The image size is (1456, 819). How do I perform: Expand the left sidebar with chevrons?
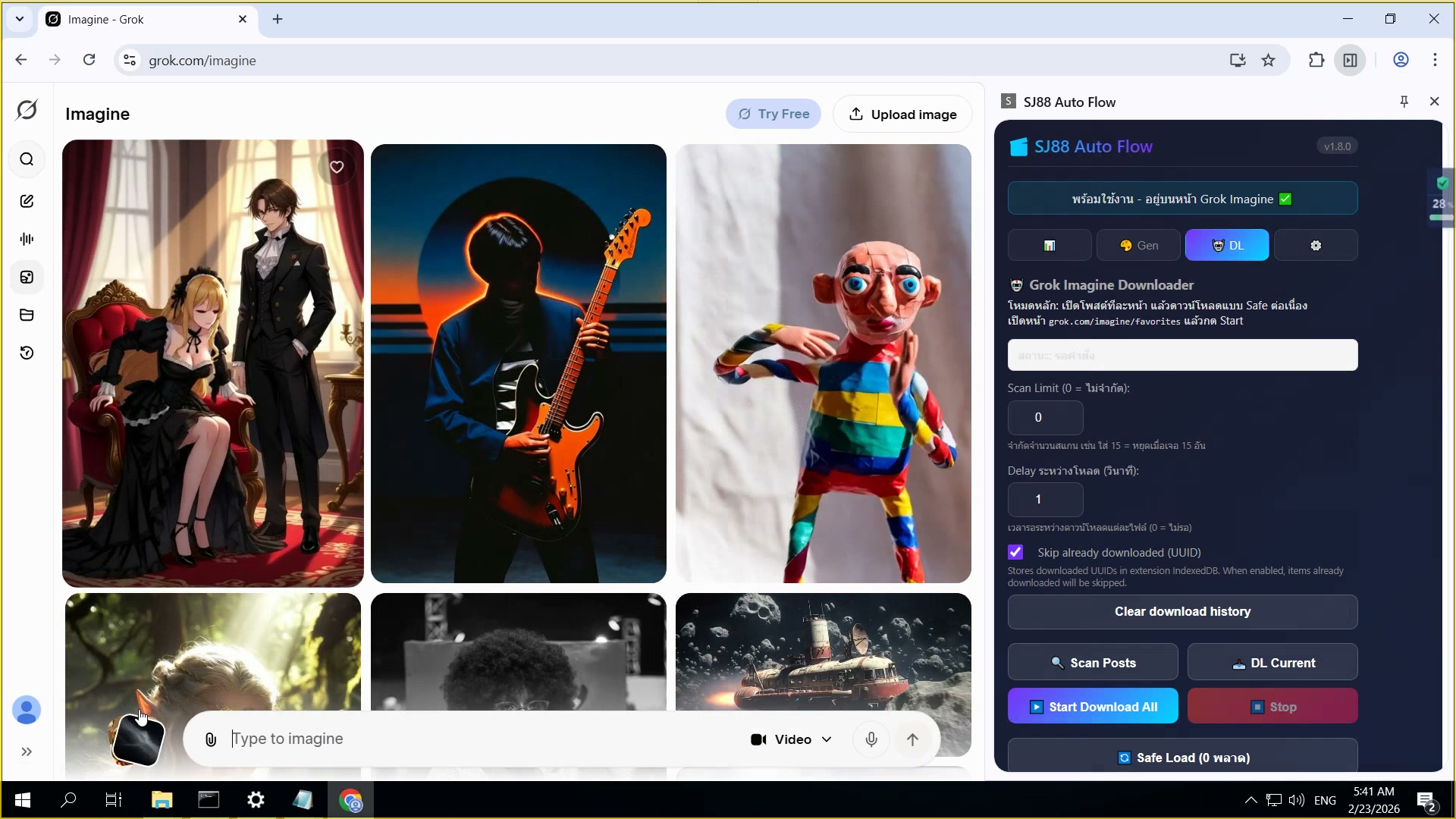27,752
